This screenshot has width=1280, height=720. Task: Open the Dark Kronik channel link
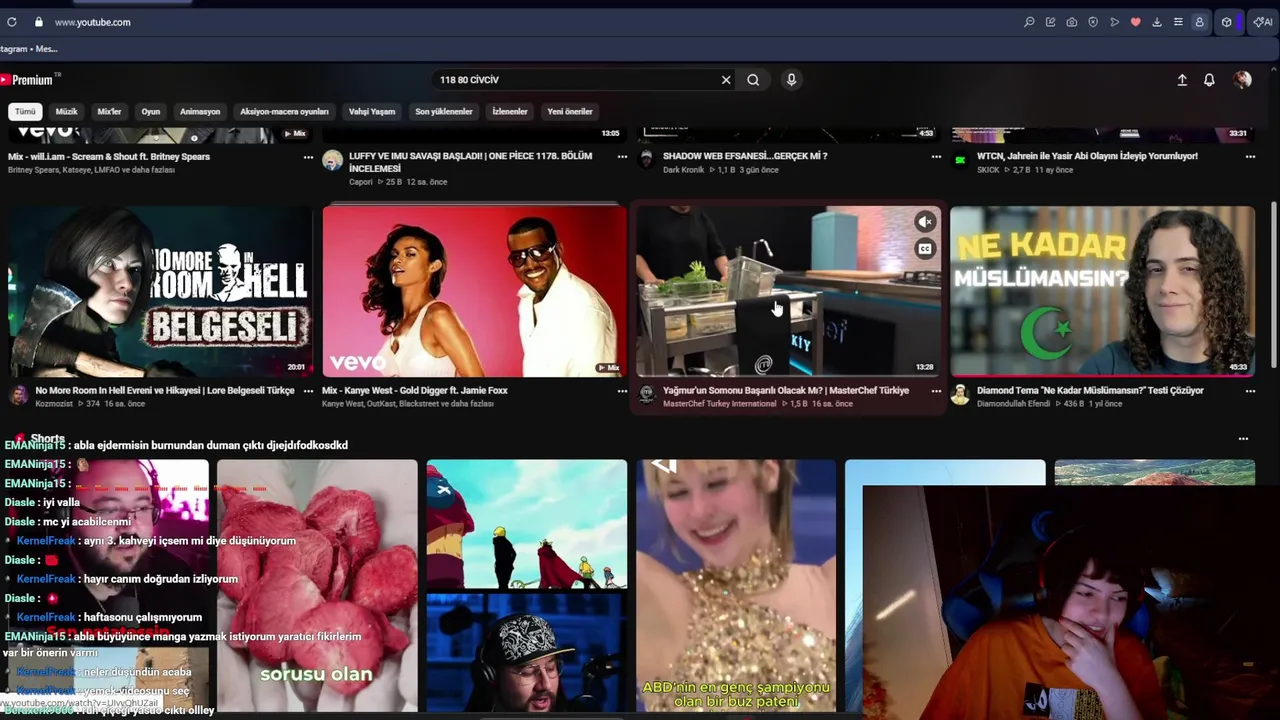coord(684,170)
